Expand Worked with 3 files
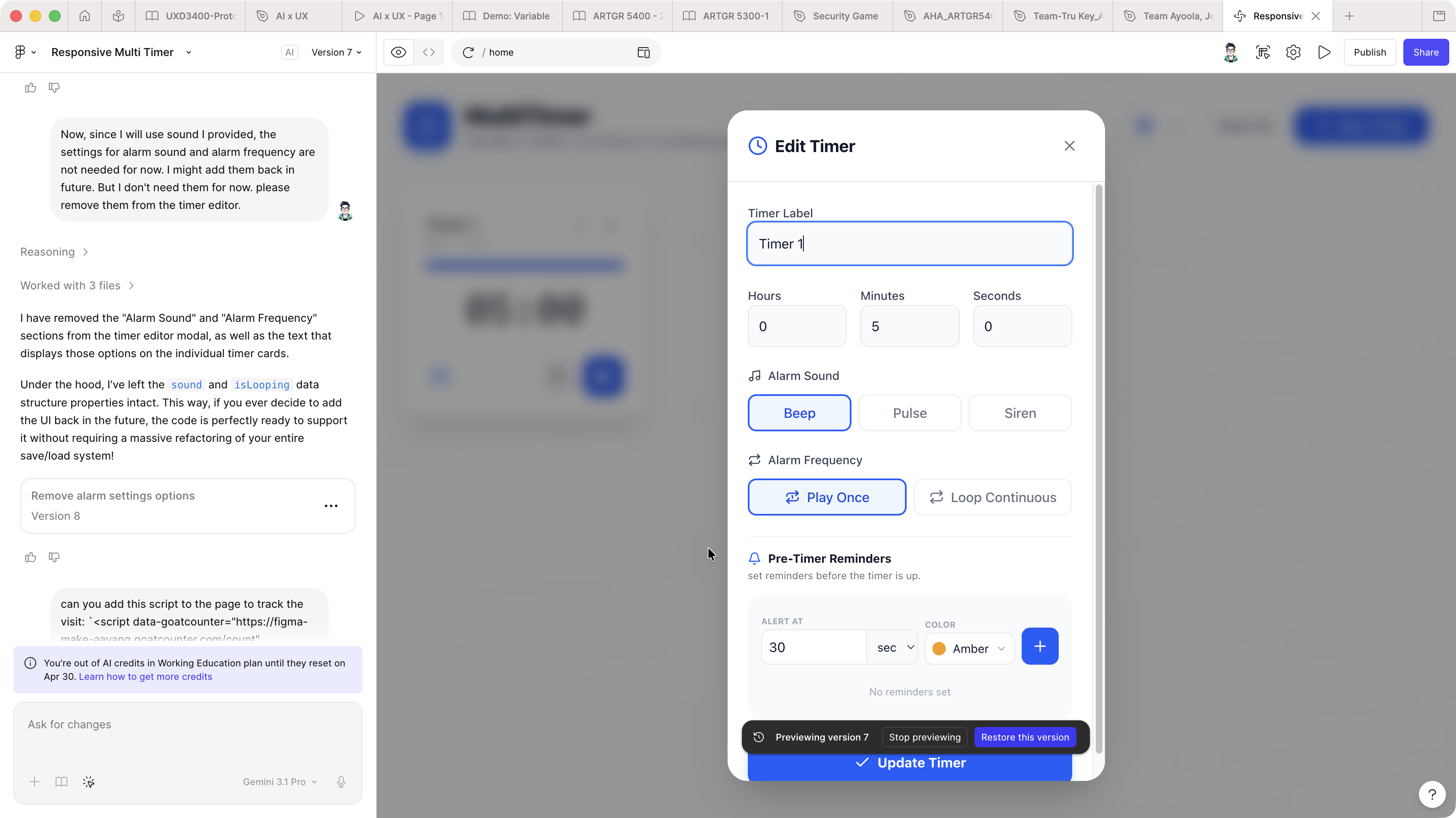Image resolution: width=1456 pixels, height=818 pixels. coord(77,285)
